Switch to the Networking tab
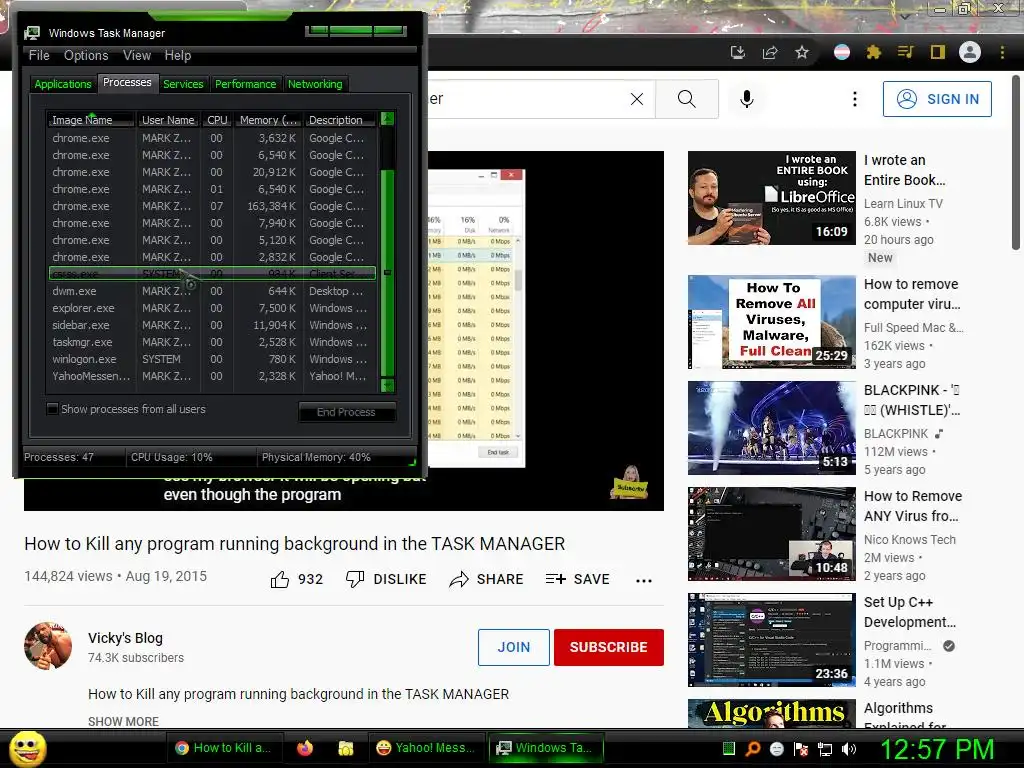 tap(315, 84)
